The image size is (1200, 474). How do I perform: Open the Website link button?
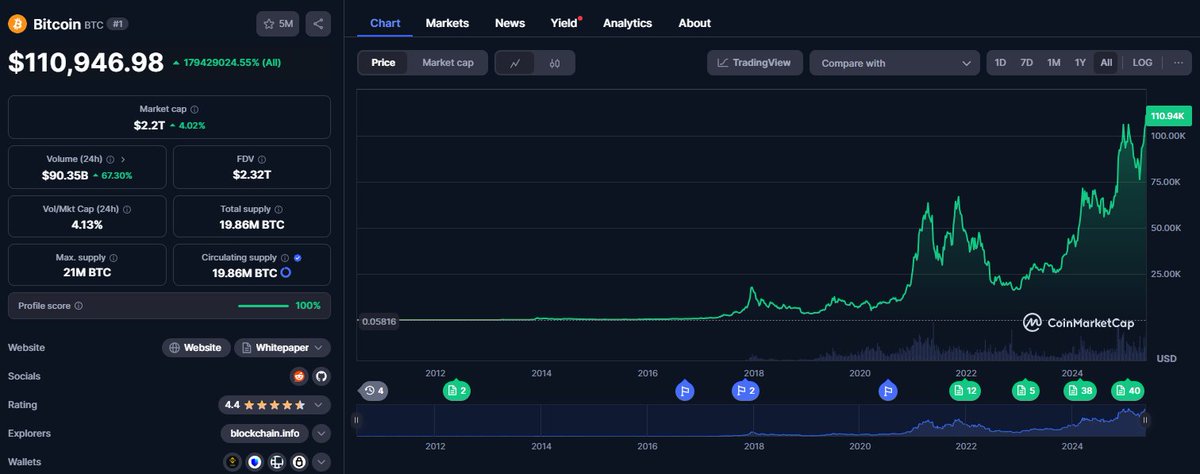[x=196, y=347]
